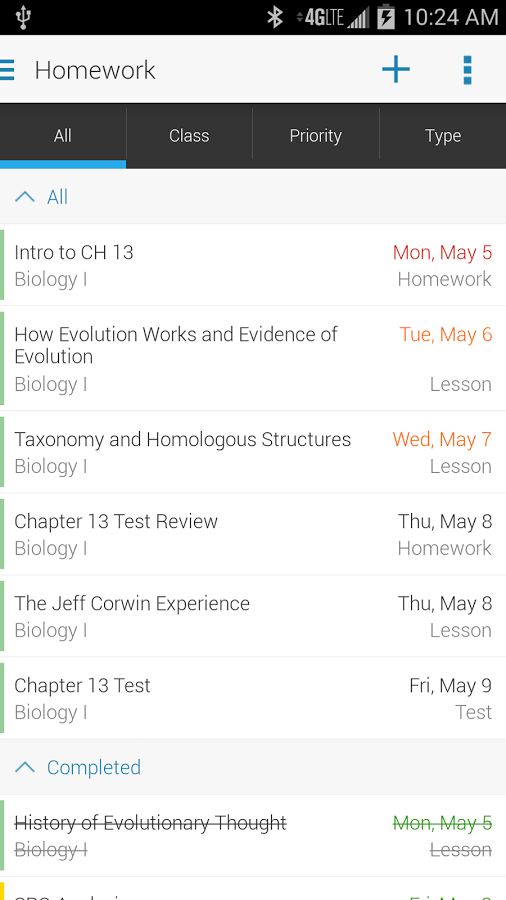The image size is (506, 900).
Task: Tap the plus icon to add homework
Action: coord(396,69)
